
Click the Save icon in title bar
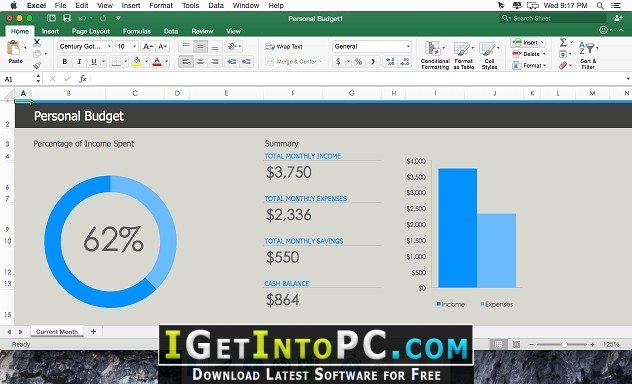[x=67, y=18]
